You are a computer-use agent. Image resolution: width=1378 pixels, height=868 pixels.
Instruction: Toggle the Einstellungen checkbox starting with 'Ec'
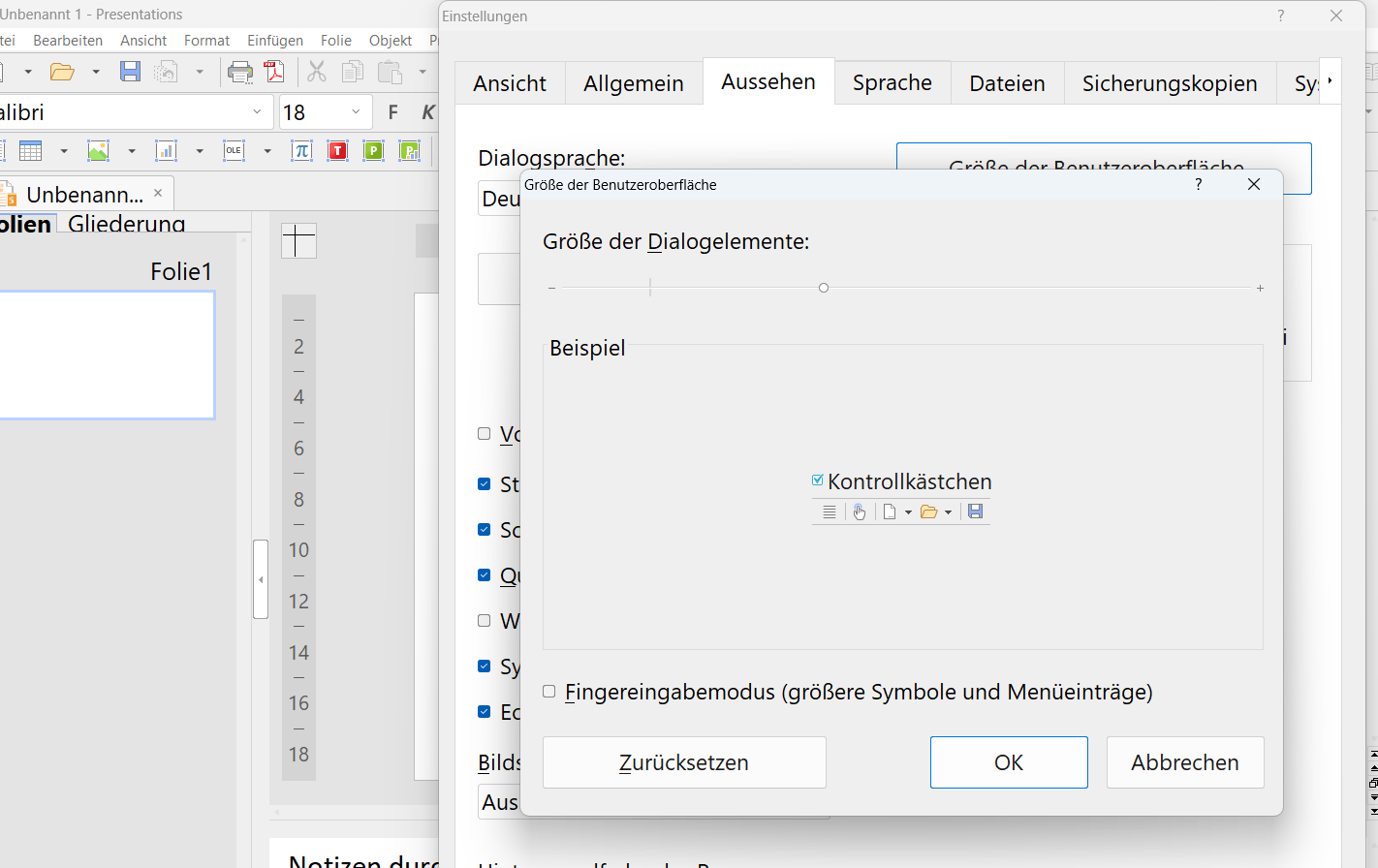click(485, 712)
